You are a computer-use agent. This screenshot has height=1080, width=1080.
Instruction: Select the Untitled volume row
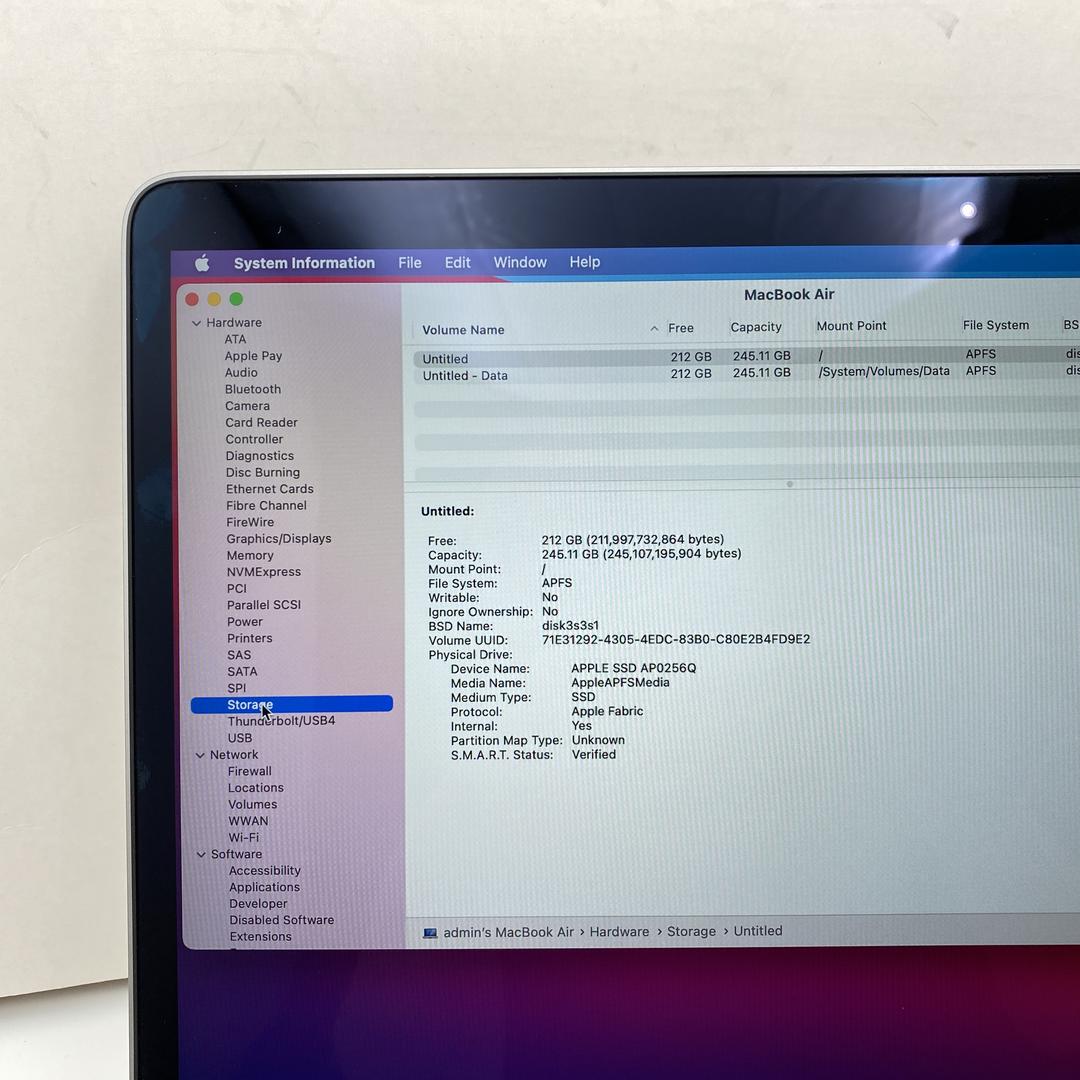[x=747, y=357]
